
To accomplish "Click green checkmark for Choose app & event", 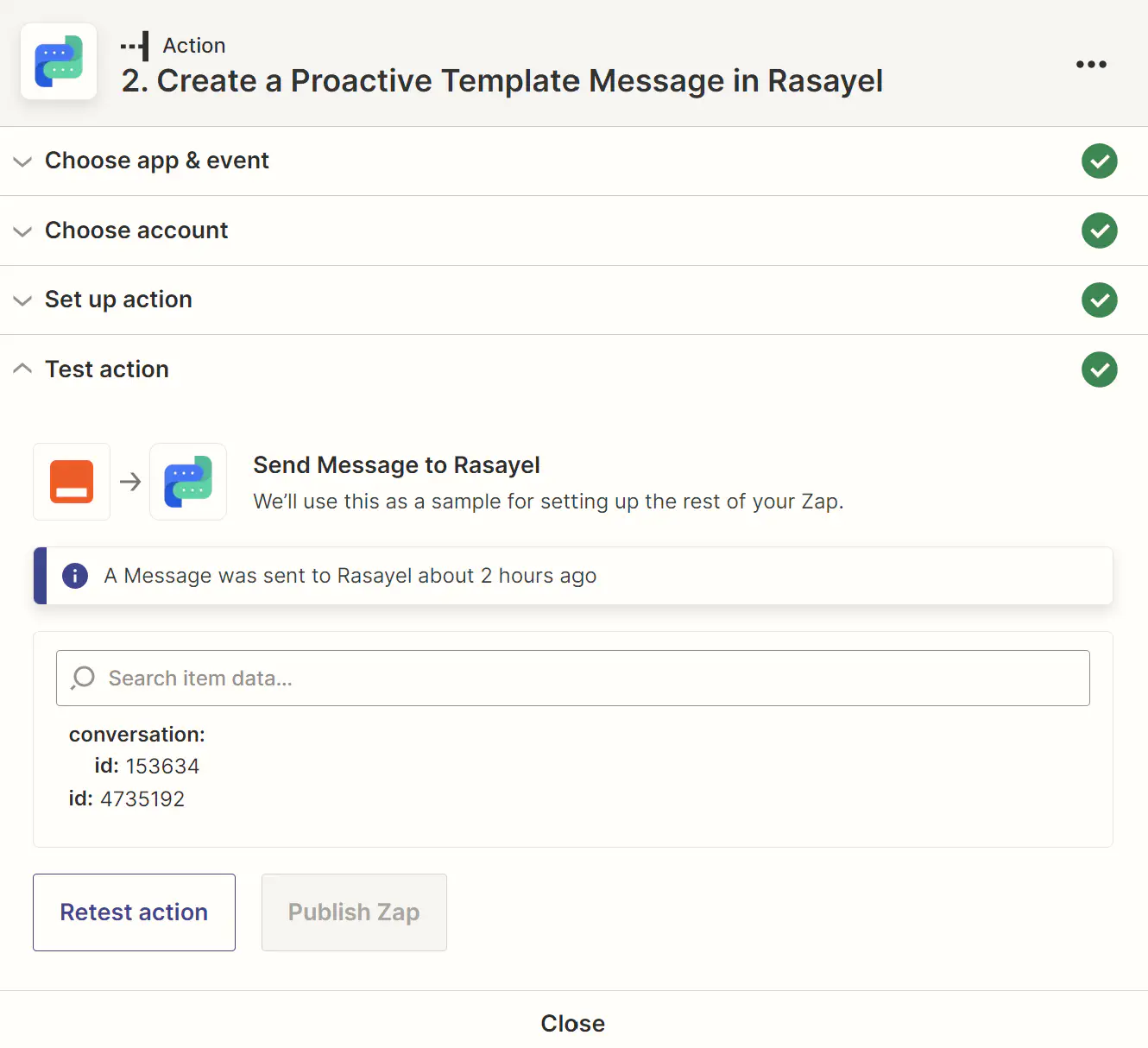I will (1099, 161).
